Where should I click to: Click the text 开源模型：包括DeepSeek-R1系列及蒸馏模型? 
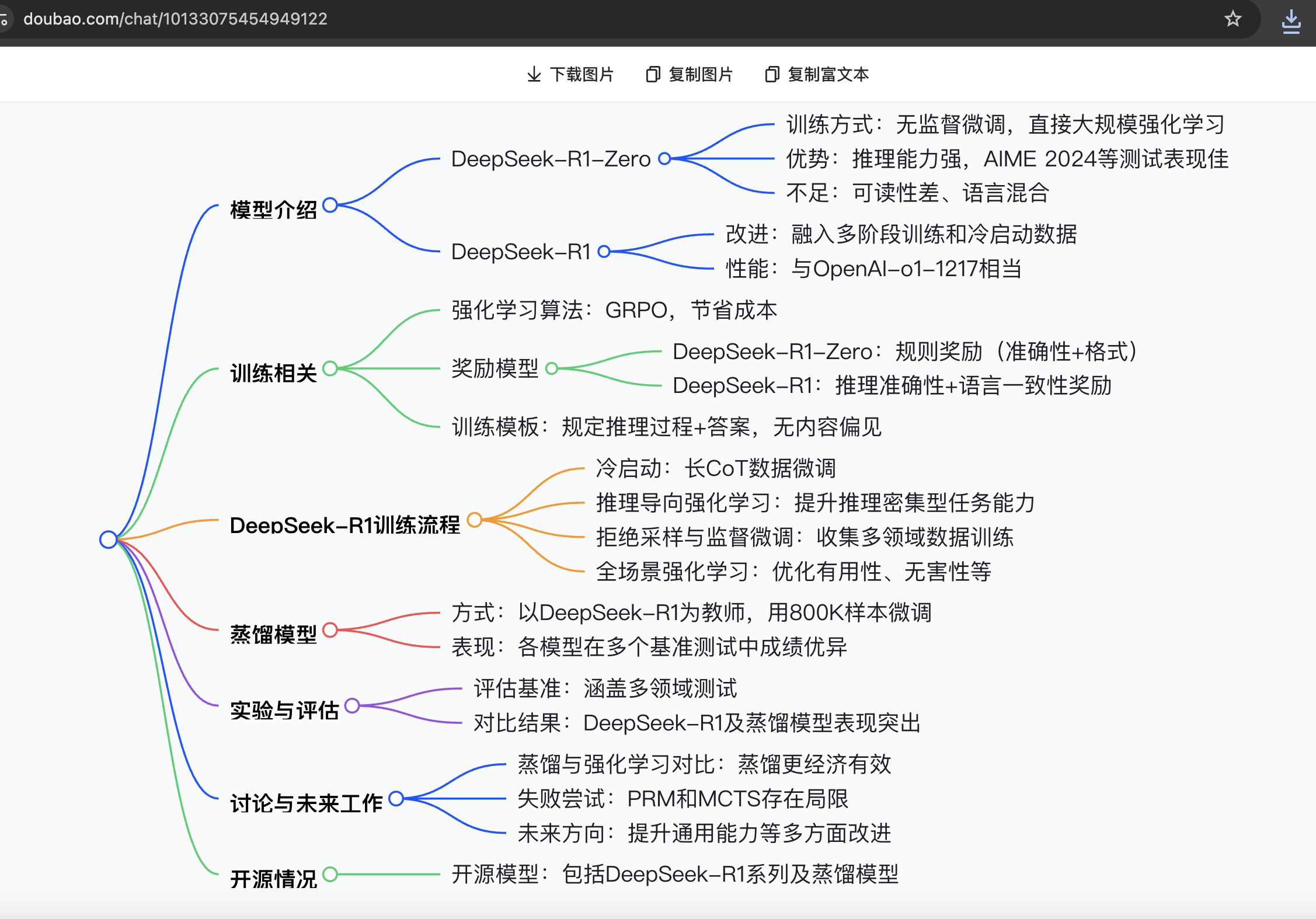675,874
